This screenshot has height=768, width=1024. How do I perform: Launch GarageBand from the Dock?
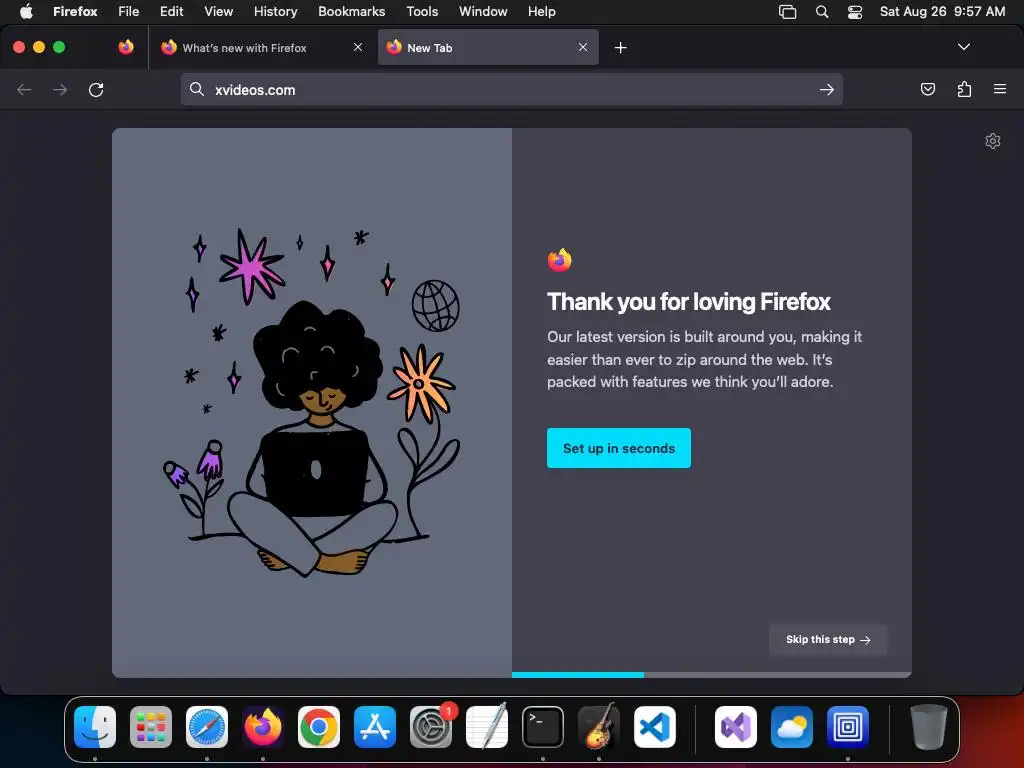[599, 726]
